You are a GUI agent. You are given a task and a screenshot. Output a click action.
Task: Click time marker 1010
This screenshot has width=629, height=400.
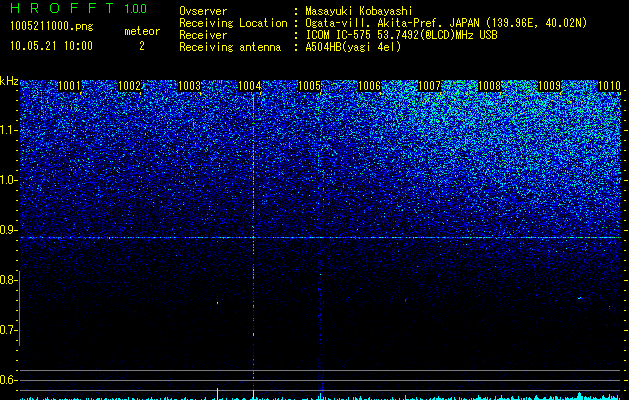point(609,86)
